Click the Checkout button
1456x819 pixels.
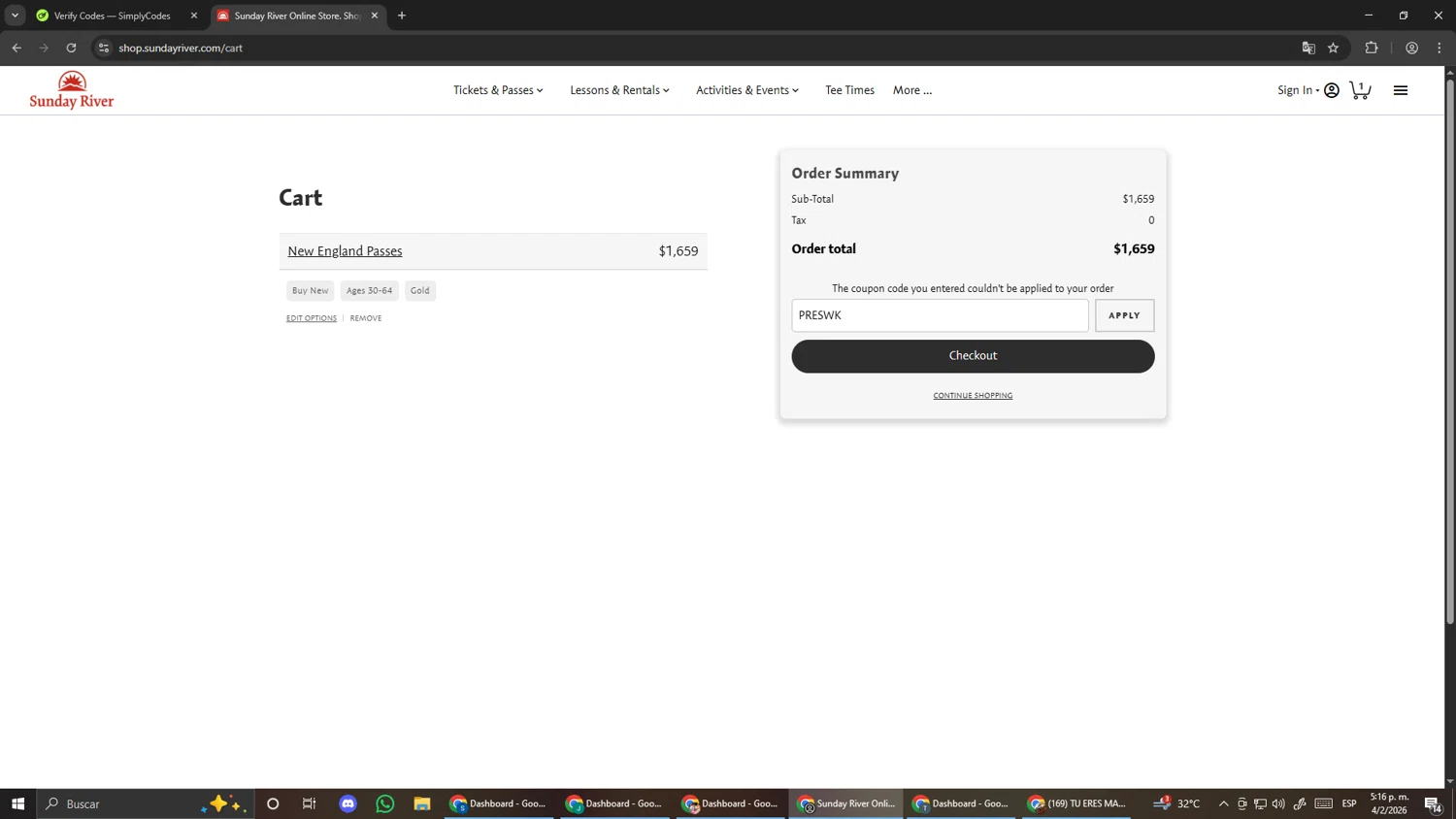coord(973,356)
